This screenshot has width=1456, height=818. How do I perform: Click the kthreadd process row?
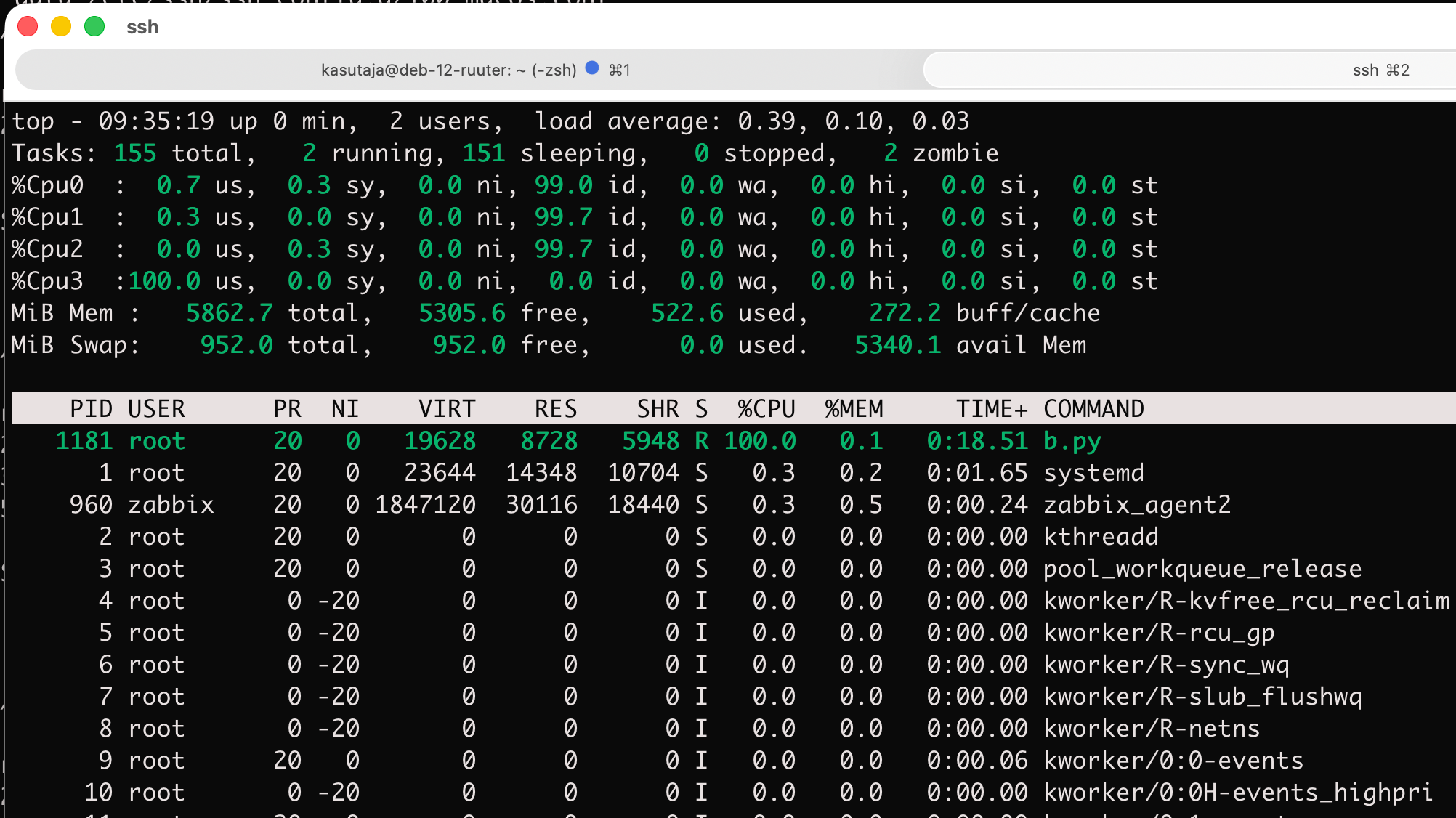tap(733, 537)
